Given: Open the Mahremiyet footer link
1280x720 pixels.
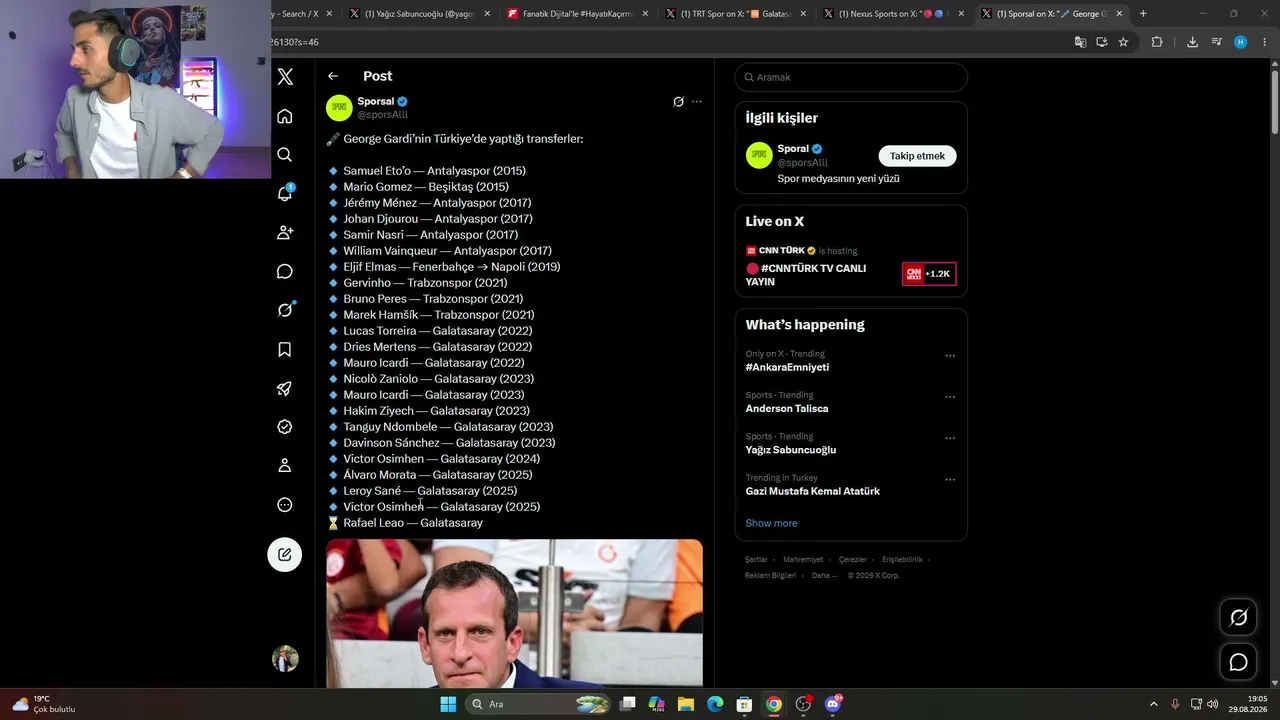Looking at the screenshot, I should coord(803,560).
